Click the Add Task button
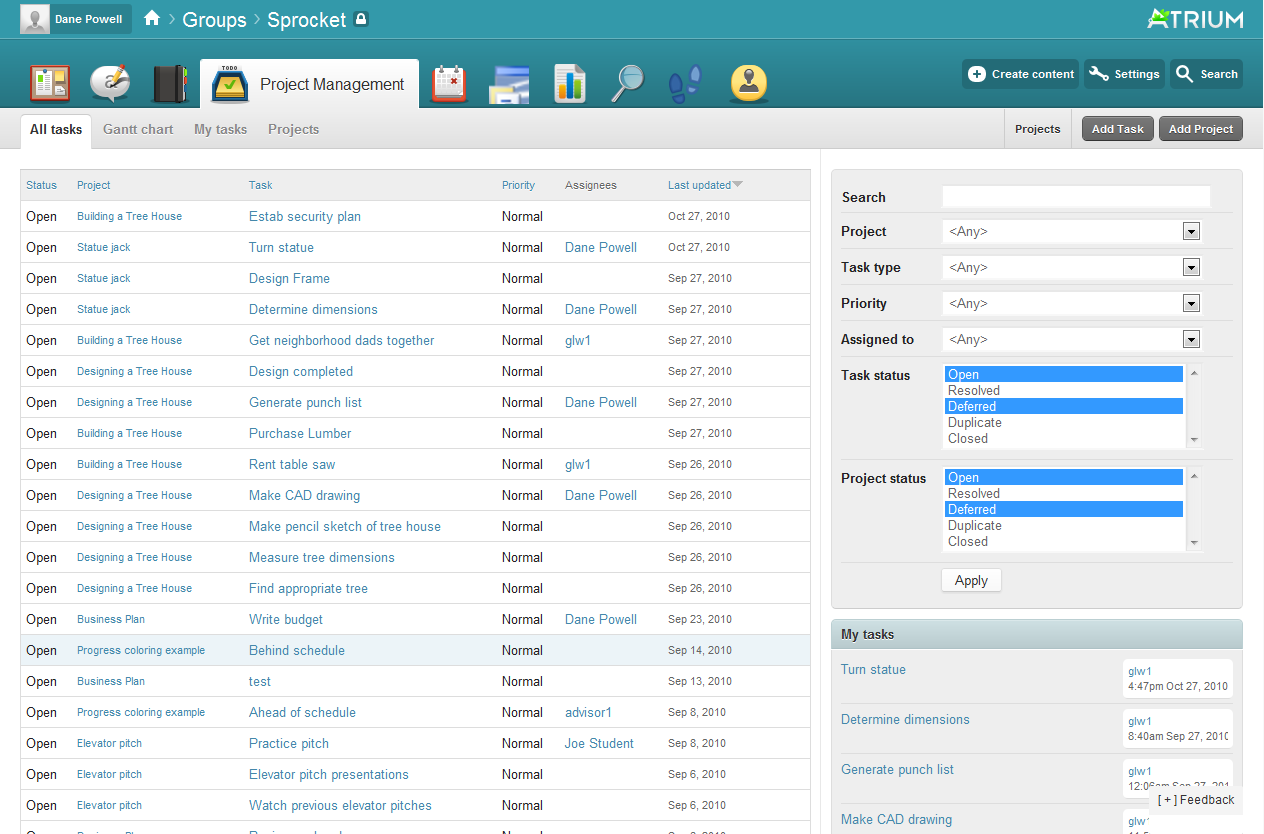 (1117, 129)
